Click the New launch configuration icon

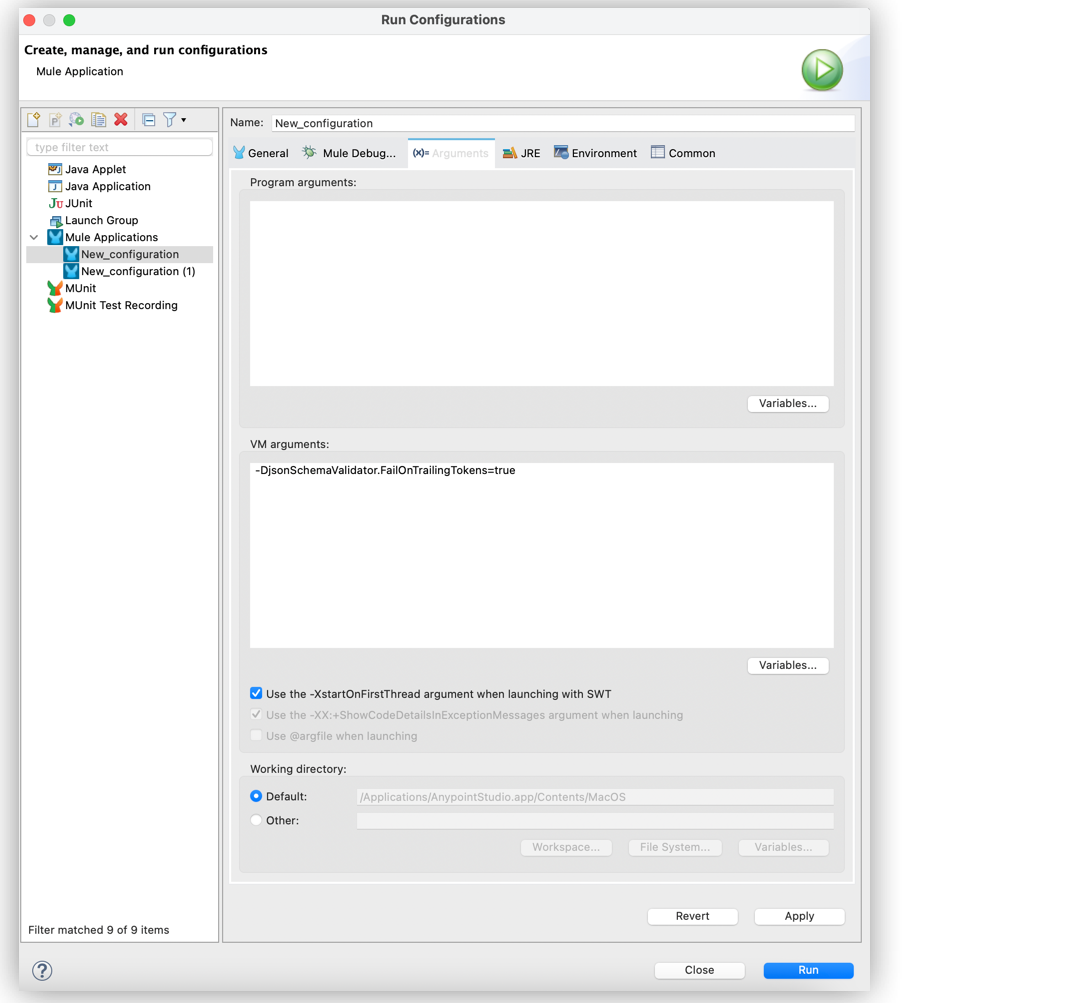[34, 120]
